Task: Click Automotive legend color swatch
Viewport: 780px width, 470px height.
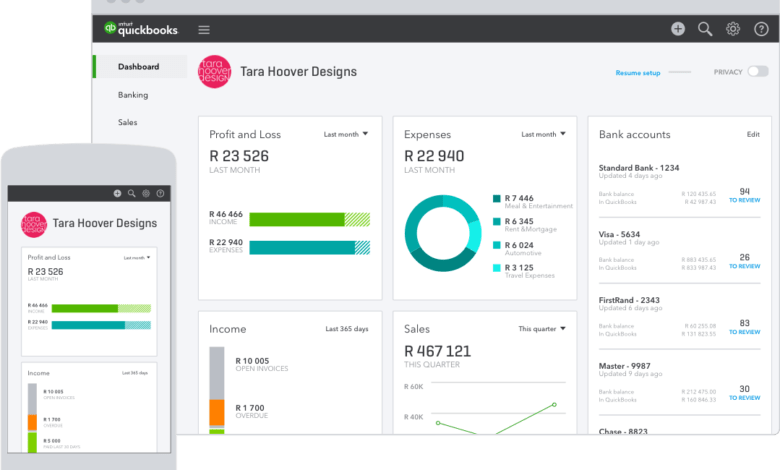Action: click(496, 245)
